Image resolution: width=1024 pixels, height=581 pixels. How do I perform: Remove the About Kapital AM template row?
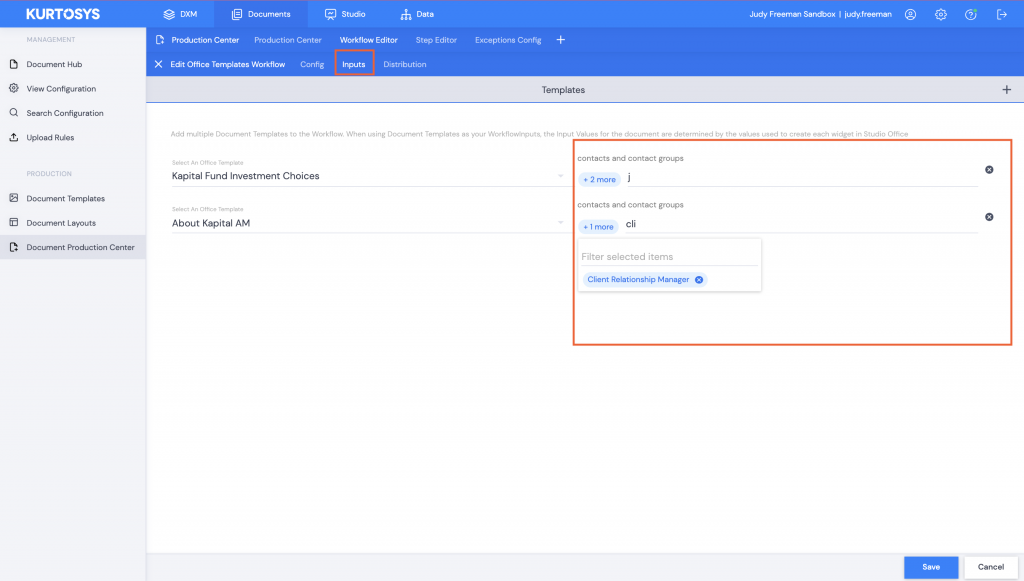(989, 217)
